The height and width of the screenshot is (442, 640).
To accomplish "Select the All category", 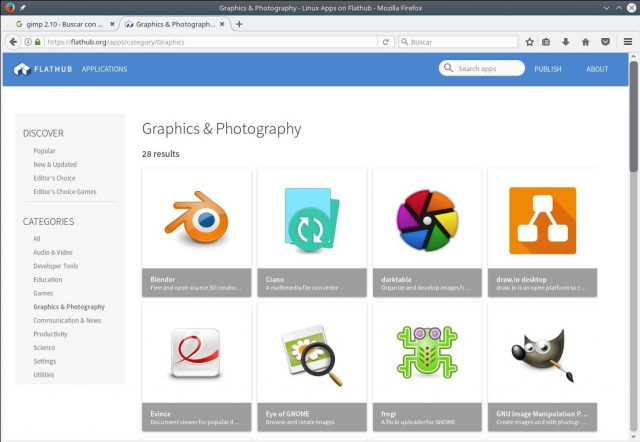I will 37,239.
